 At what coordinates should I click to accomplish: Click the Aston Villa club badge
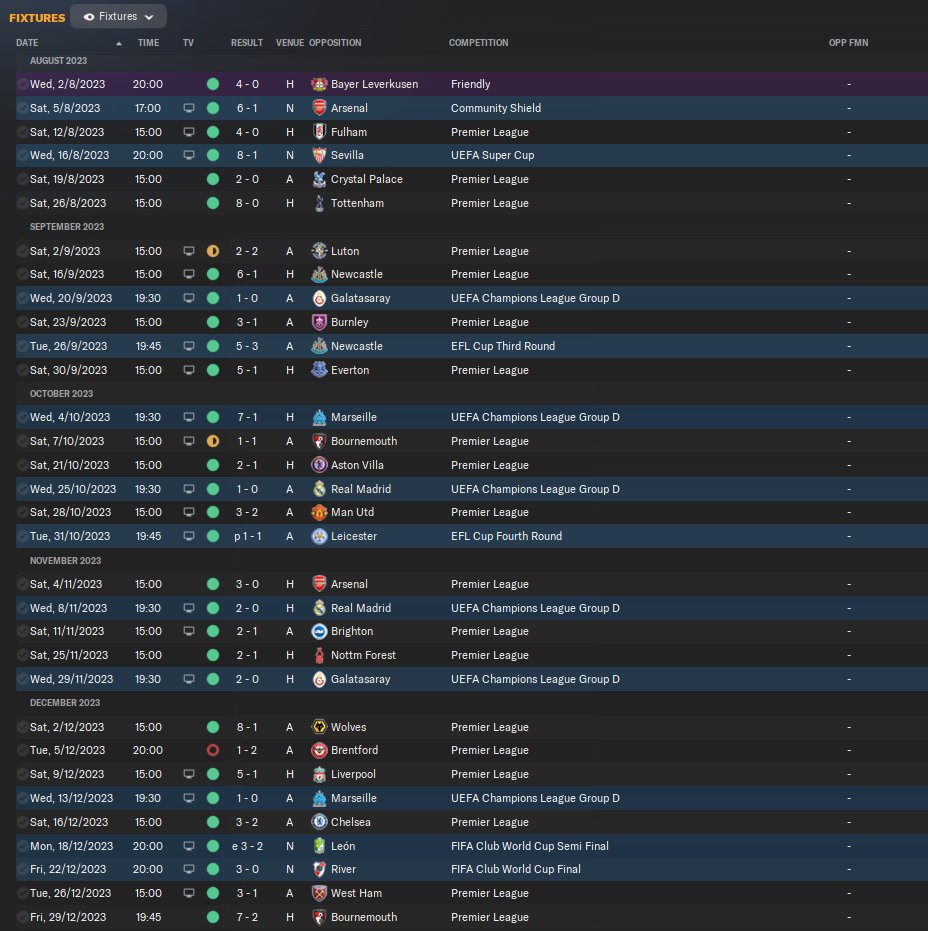pyautogui.click(x=319, y=465)
